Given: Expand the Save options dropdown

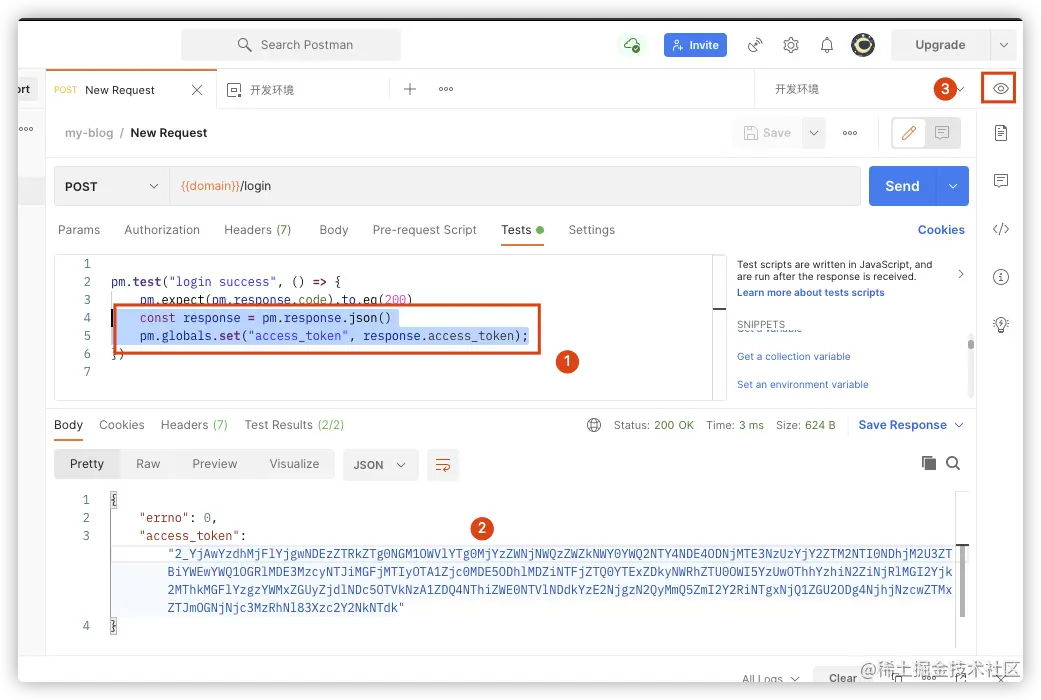Looking at the screenshot, I should 814,133.
